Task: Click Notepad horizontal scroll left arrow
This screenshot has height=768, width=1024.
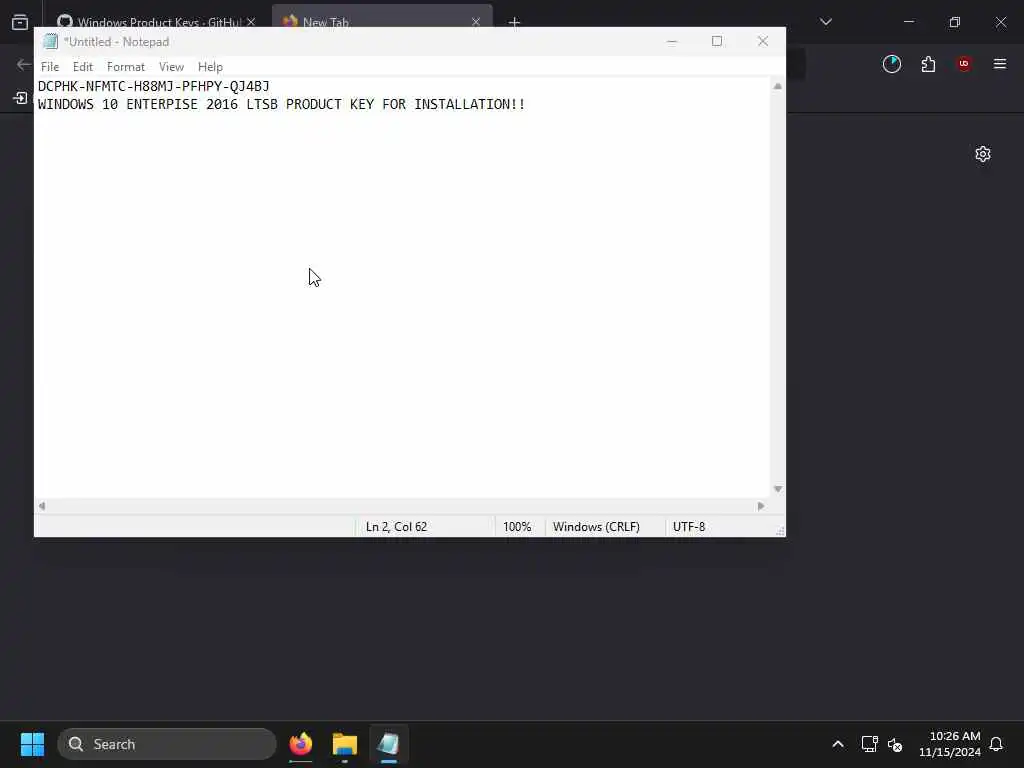Action: click(42, 506)
